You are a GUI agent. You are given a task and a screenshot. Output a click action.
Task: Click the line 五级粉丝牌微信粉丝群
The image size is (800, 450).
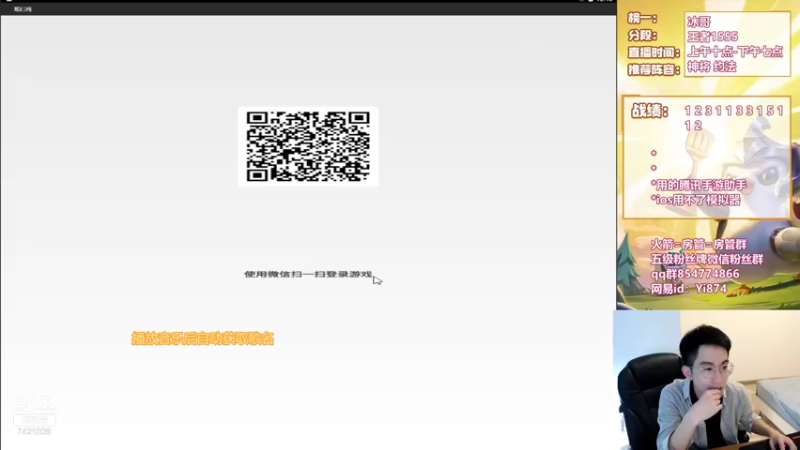coord(707,259)
